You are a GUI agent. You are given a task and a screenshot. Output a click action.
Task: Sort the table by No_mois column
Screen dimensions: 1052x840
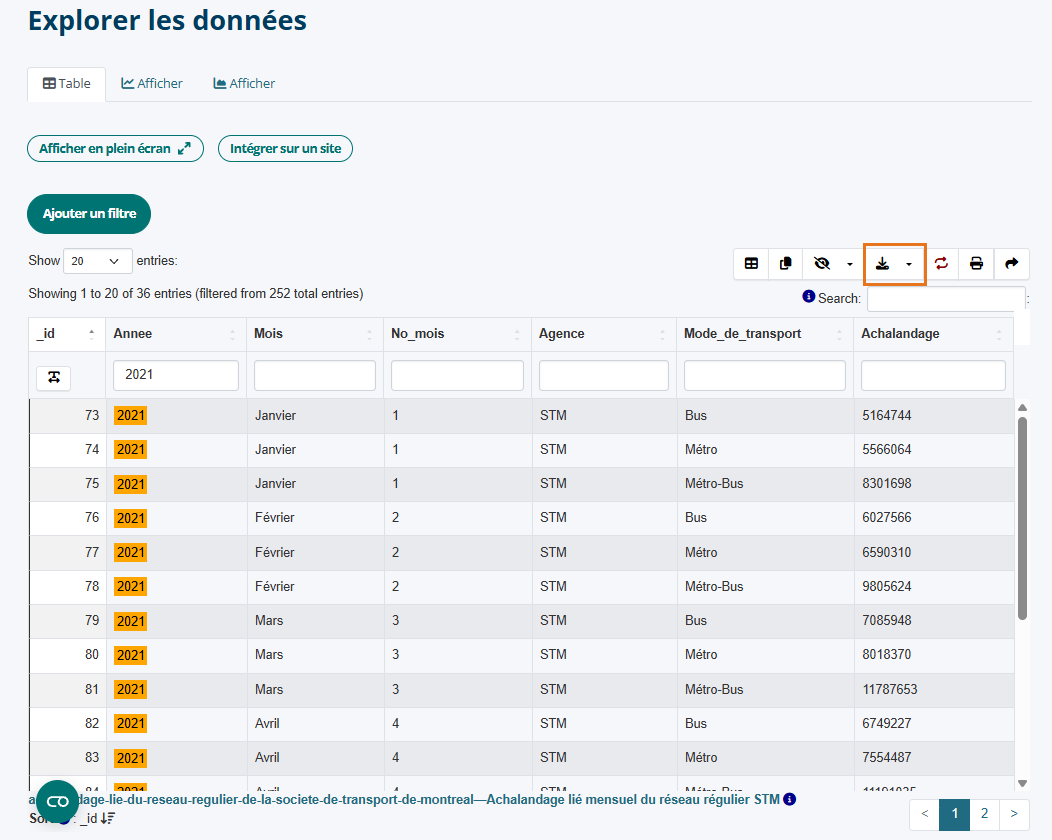pos(457,333)
